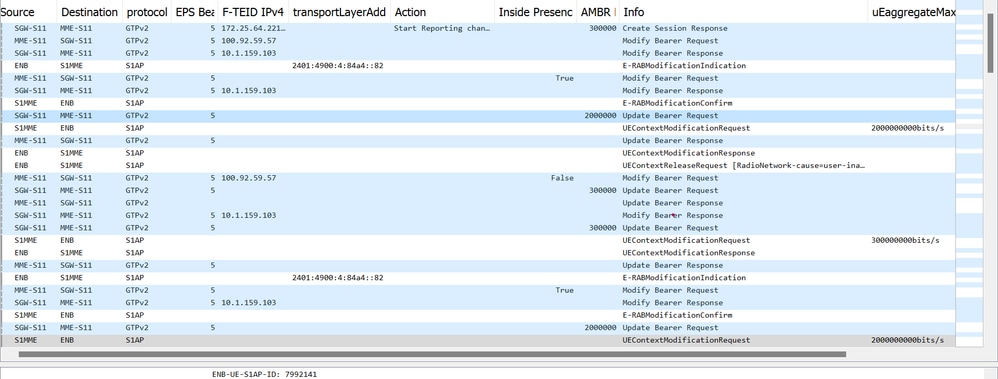Click the EPS Bearer column header
The image size is (998, 379).
click(x=194, y=12)
